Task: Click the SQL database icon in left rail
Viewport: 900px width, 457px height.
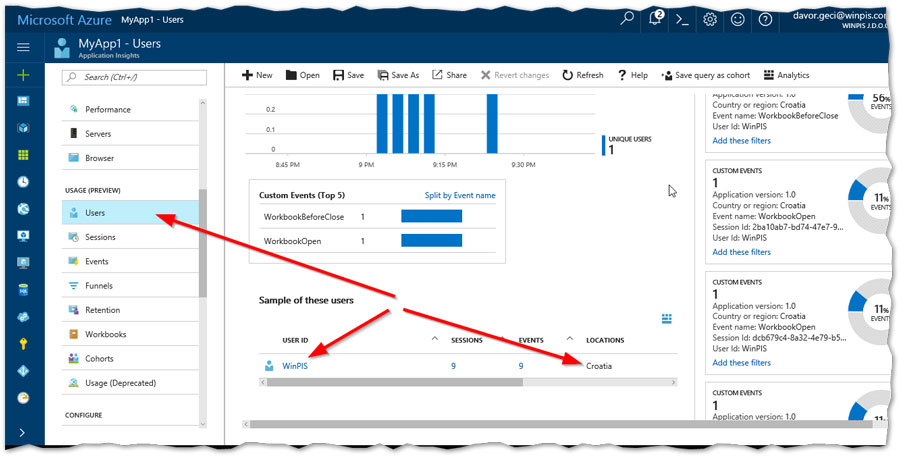Action: (23, 290)
